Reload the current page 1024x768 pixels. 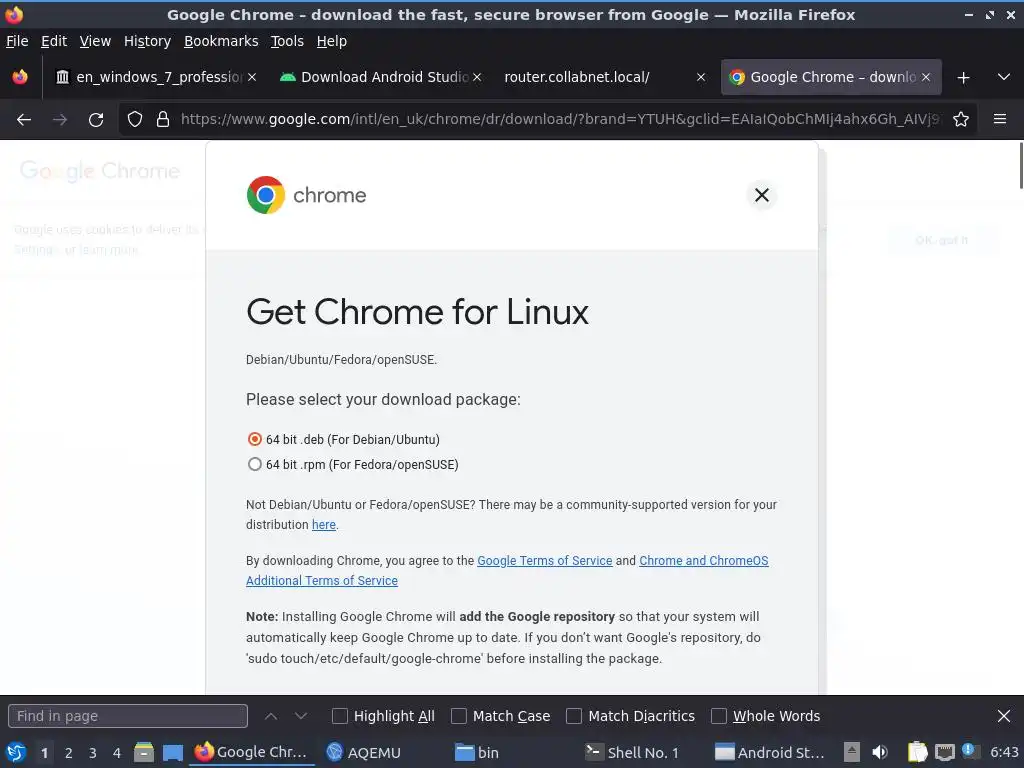[96, 120]
